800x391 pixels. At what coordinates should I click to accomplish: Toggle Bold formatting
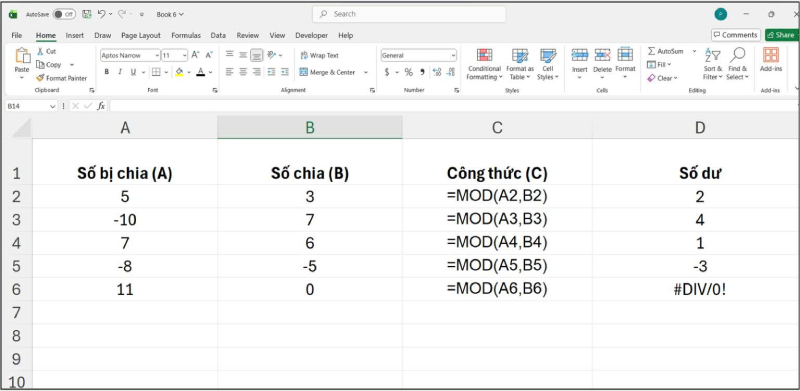pyautogui.click(x=107, y=72)
